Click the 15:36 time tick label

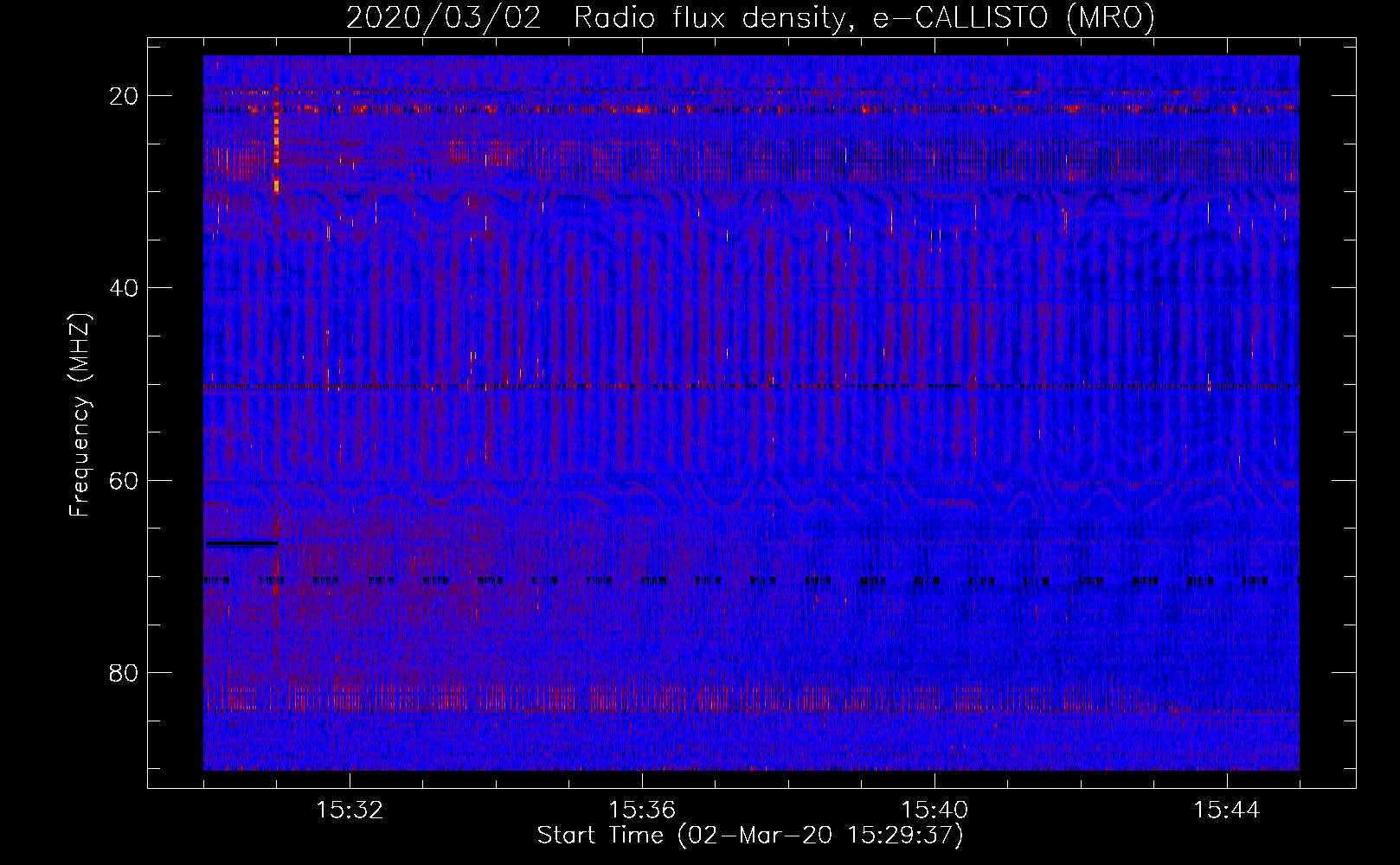point(642,811)
